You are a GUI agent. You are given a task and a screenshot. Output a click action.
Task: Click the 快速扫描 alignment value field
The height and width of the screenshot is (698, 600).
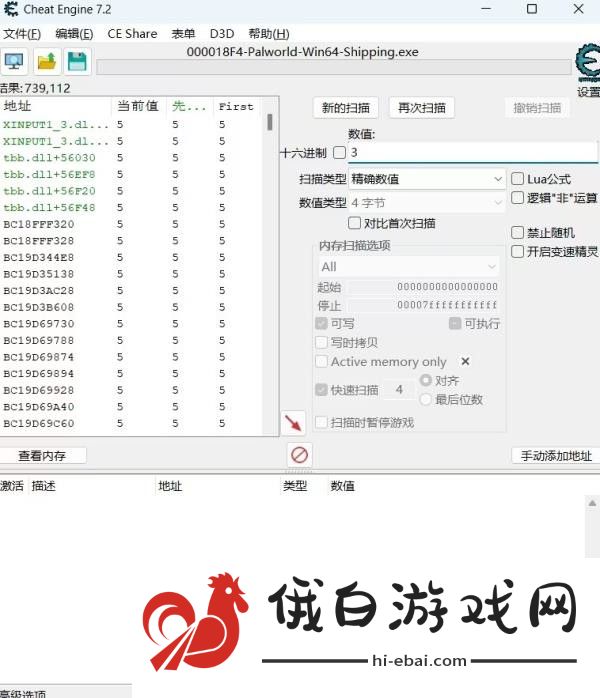pyautogui.click(x=399, y=390)
